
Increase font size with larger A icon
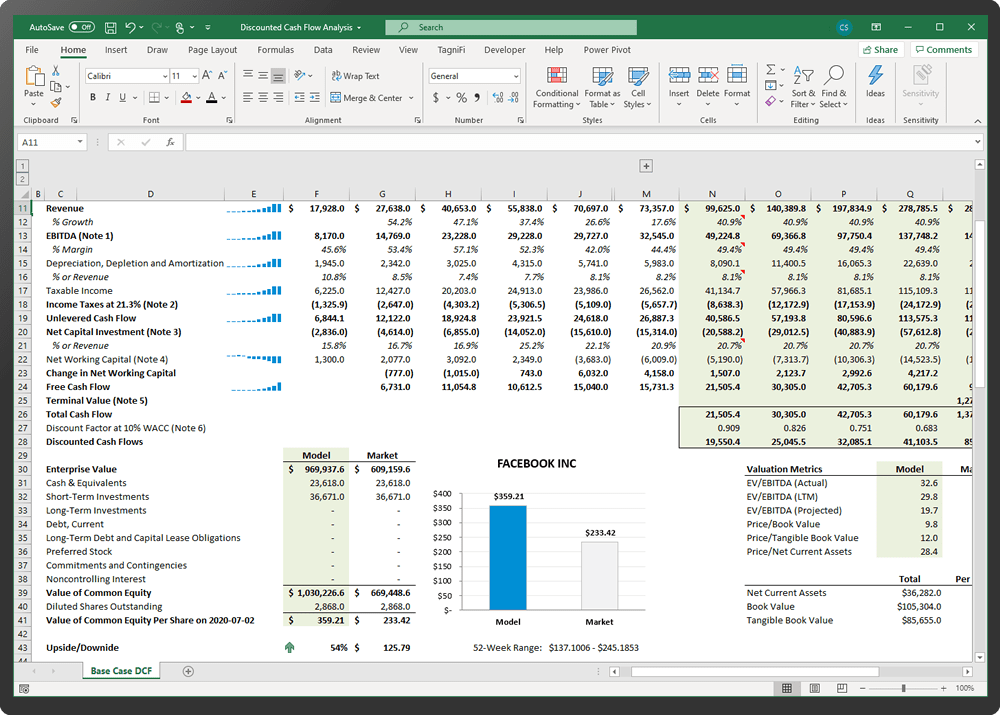(207, 75)
